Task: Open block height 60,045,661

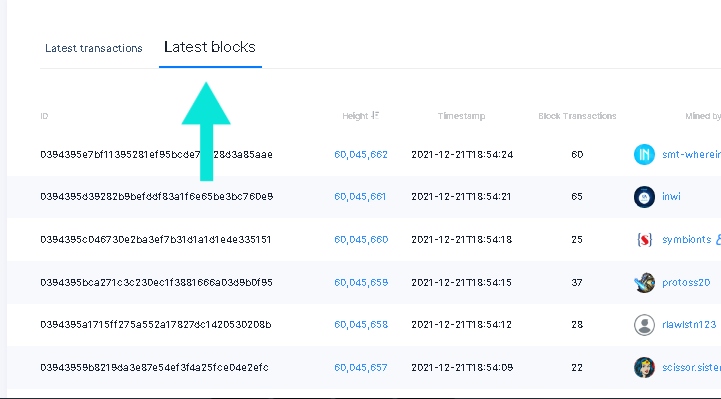Action: [360, 196]
